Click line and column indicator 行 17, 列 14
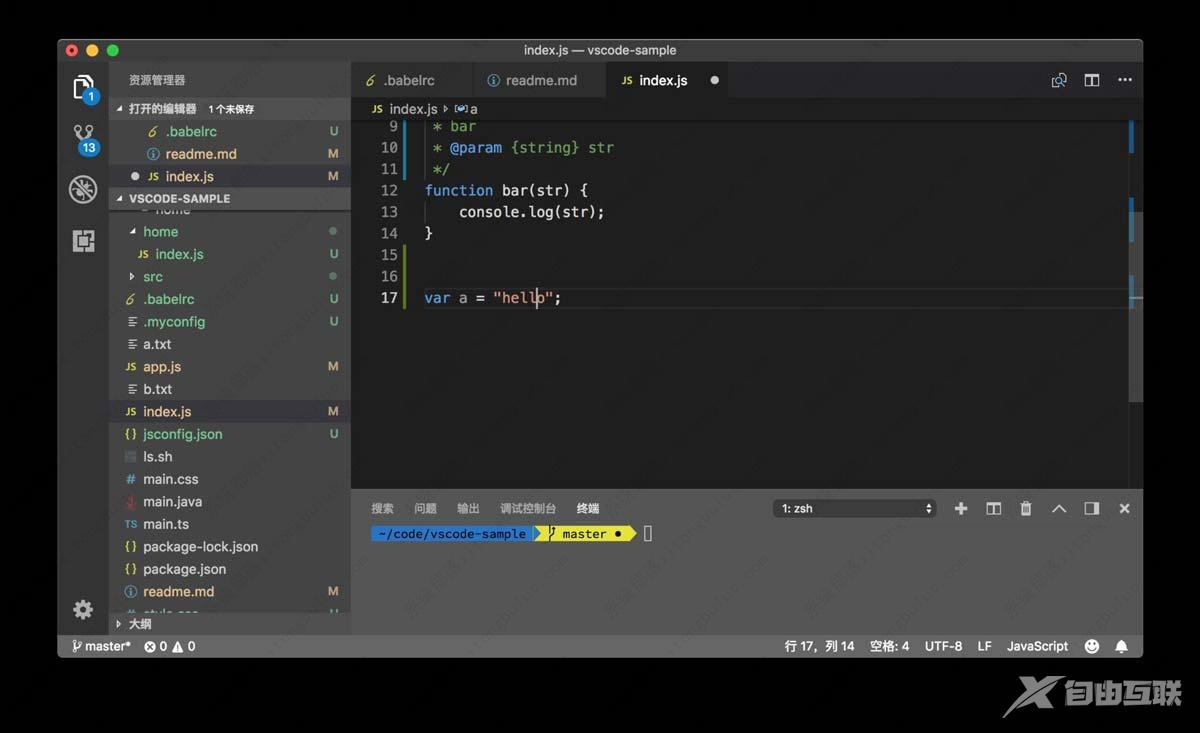 click(819, 646)
